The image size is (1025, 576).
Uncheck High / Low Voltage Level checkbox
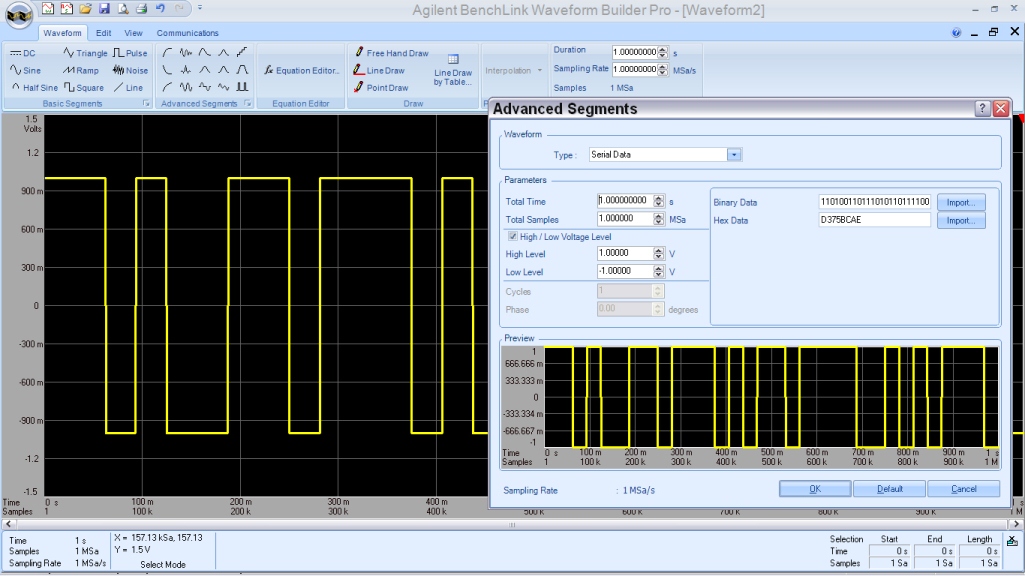click(x=513, y=236)
